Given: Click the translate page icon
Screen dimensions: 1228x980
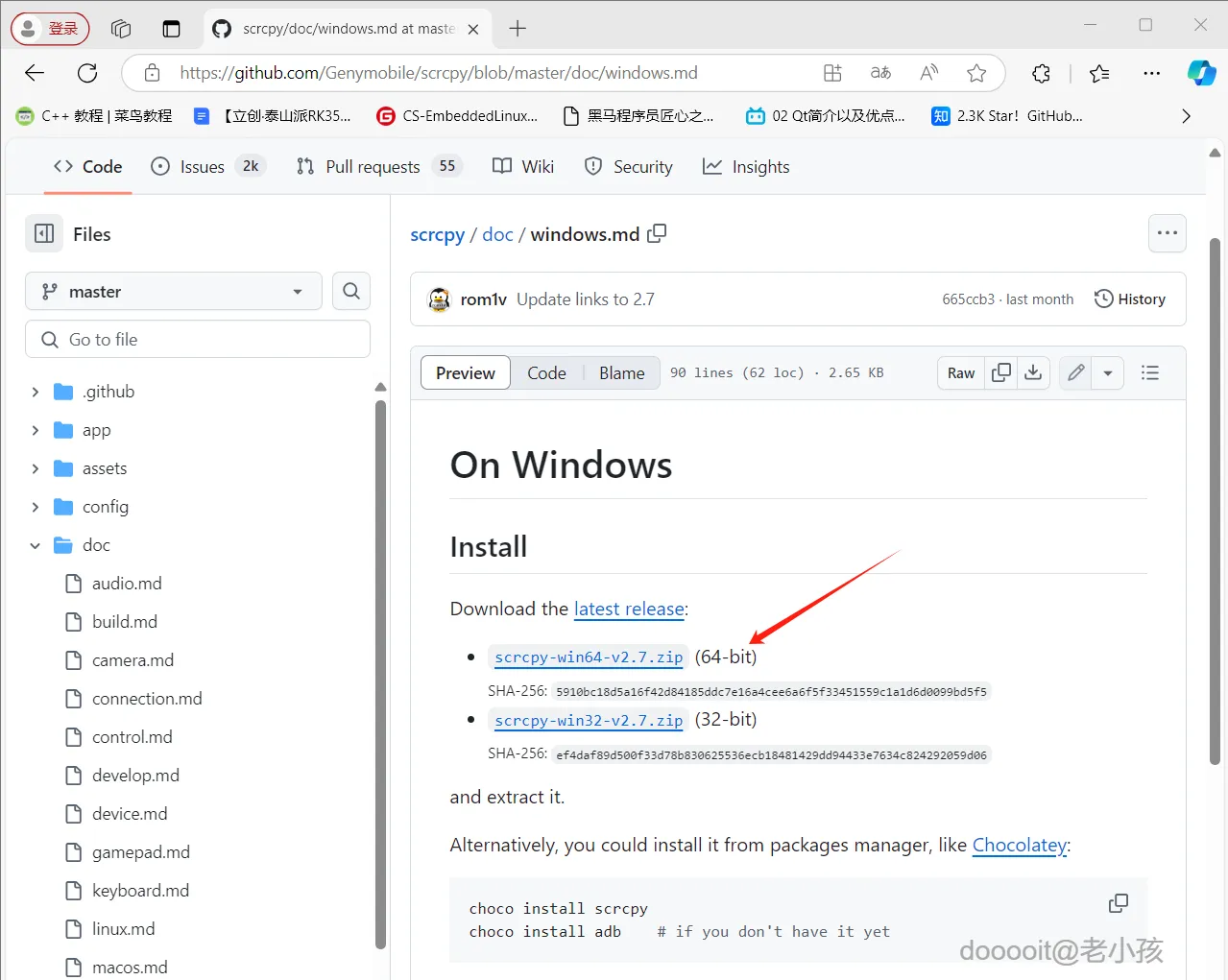Looking at the screenshot, I should click(x=880, y=73).
